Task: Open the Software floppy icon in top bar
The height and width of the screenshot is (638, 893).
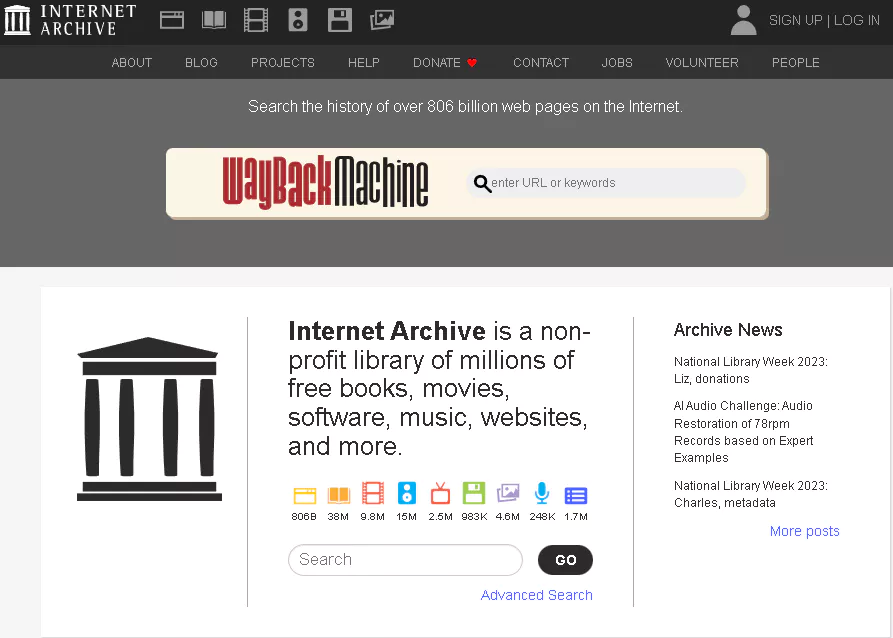Action: point(340,20)
